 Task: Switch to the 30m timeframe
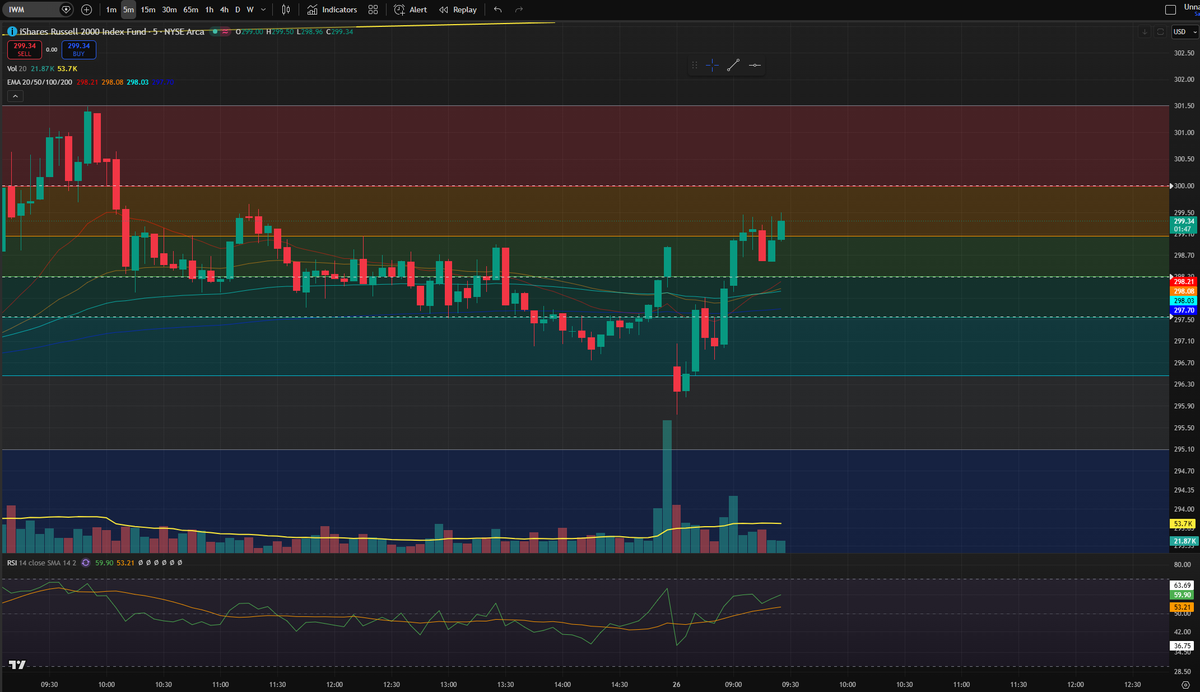[169, 9]
